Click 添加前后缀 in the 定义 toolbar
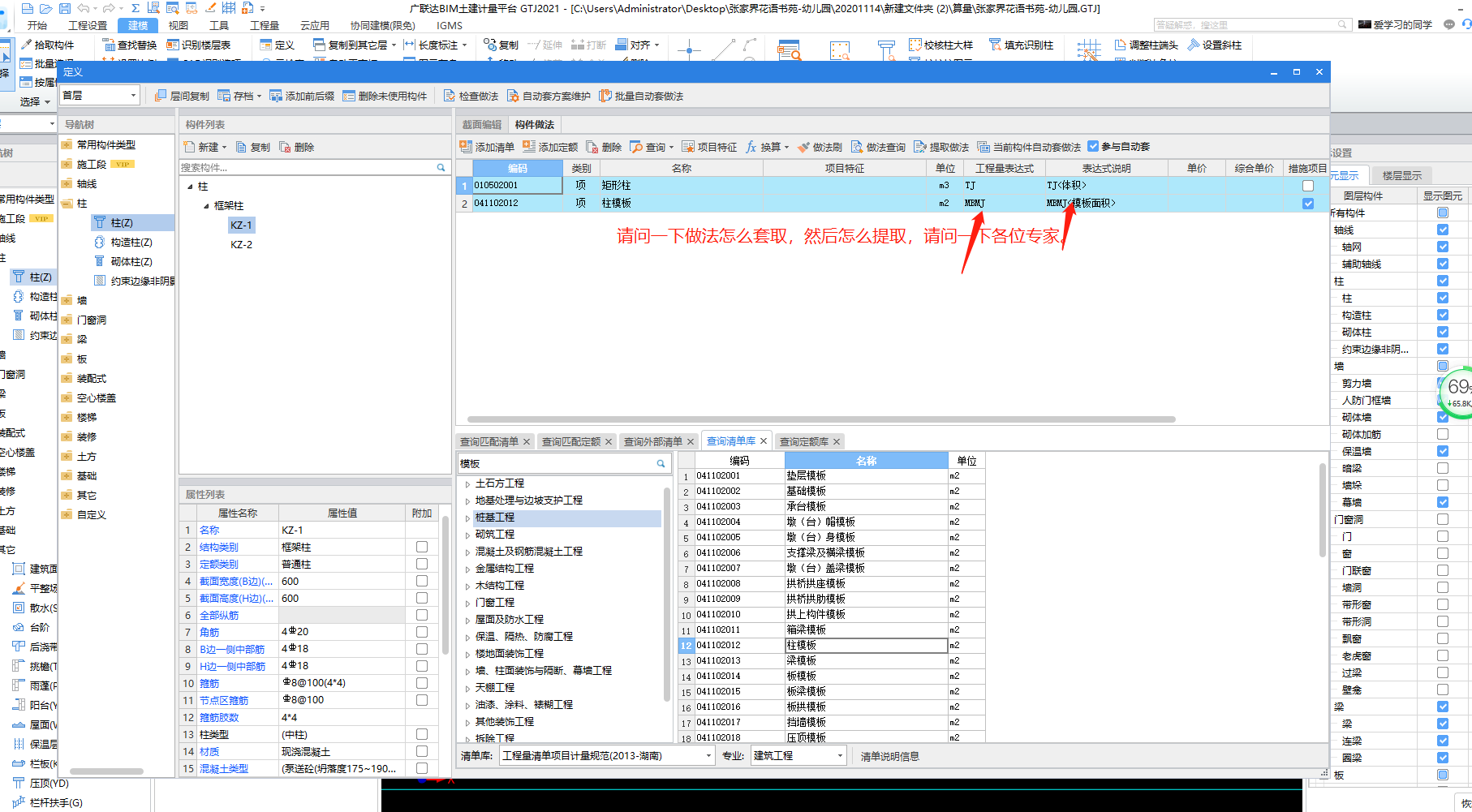The width and height of the screenshot is (1472, 812). click(302, 96)
